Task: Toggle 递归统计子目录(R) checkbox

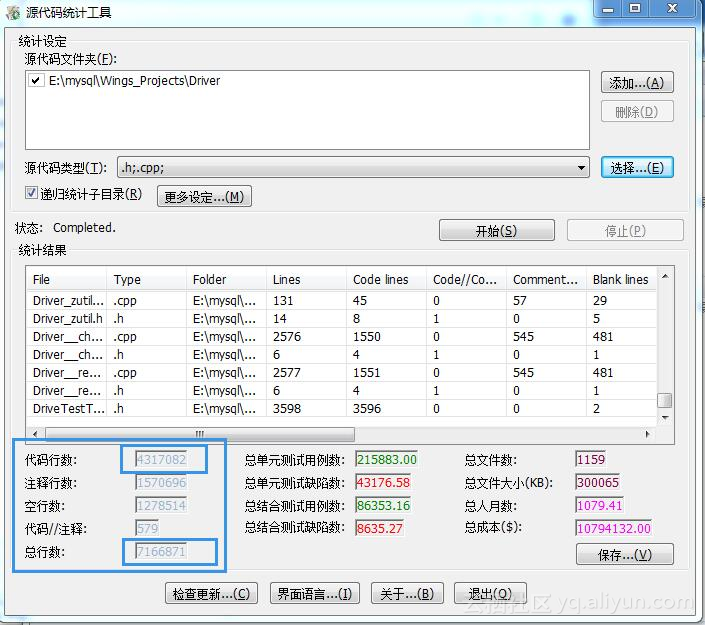Action: tap(31, 193)
